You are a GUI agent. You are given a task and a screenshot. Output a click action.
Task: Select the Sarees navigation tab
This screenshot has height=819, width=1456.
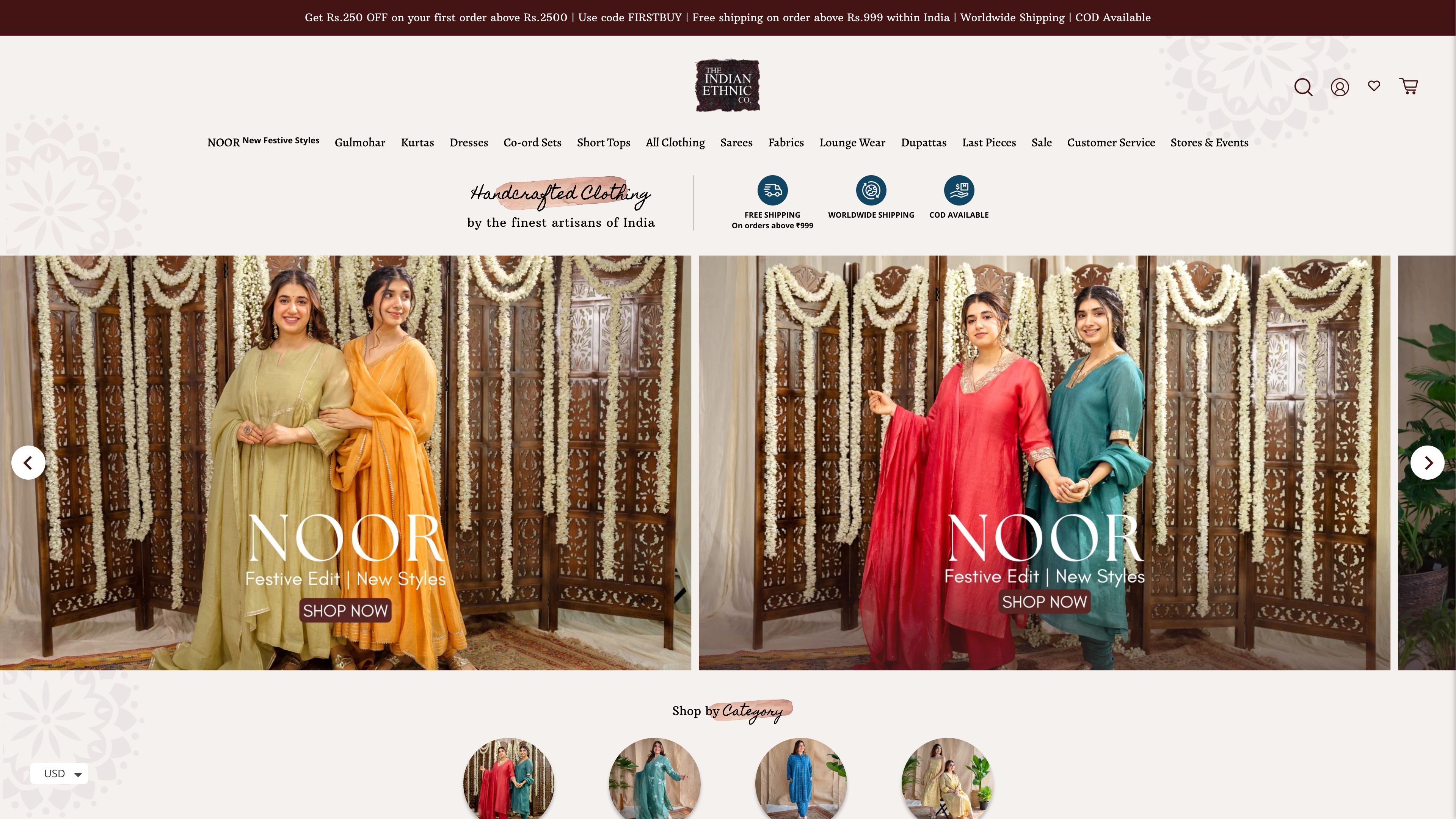(x=736, y=142)
